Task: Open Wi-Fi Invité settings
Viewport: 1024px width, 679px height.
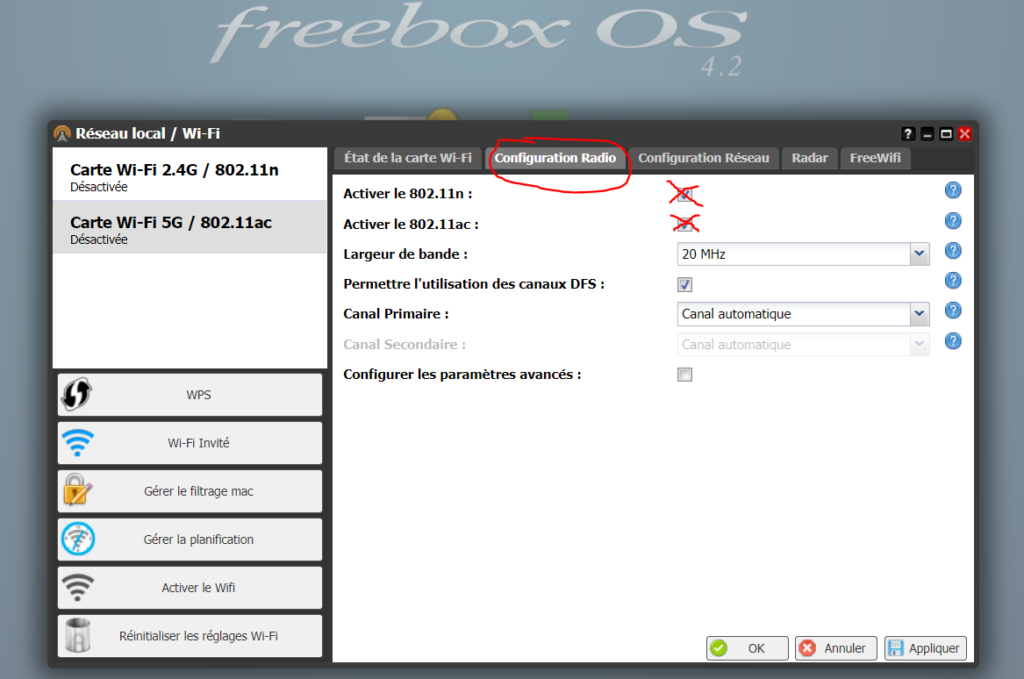Action: [x=190, y=443]
